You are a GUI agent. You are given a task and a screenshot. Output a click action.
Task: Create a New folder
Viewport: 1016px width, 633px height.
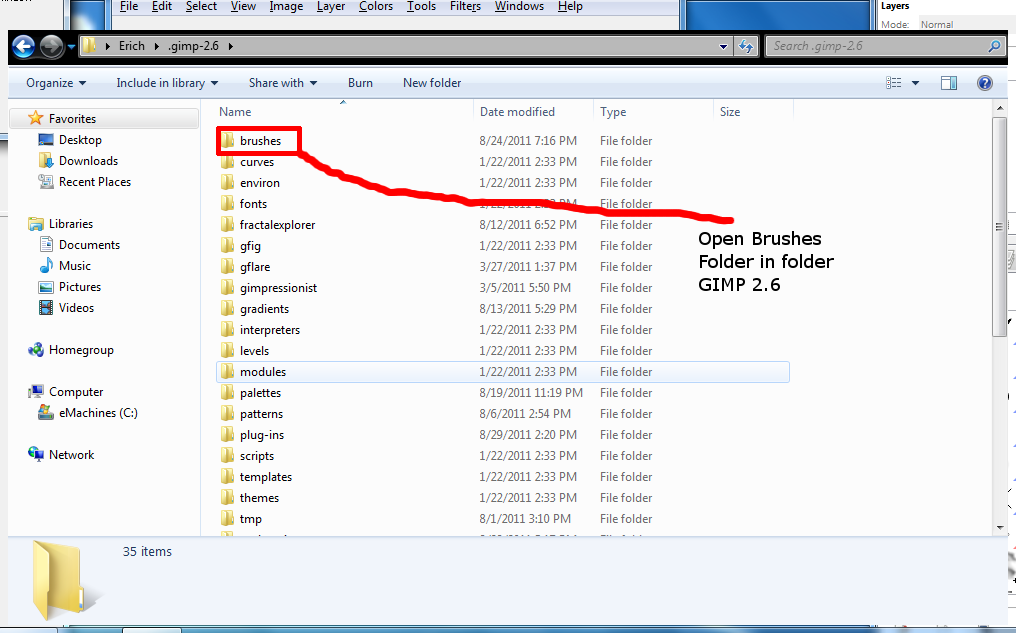point(432,83)
